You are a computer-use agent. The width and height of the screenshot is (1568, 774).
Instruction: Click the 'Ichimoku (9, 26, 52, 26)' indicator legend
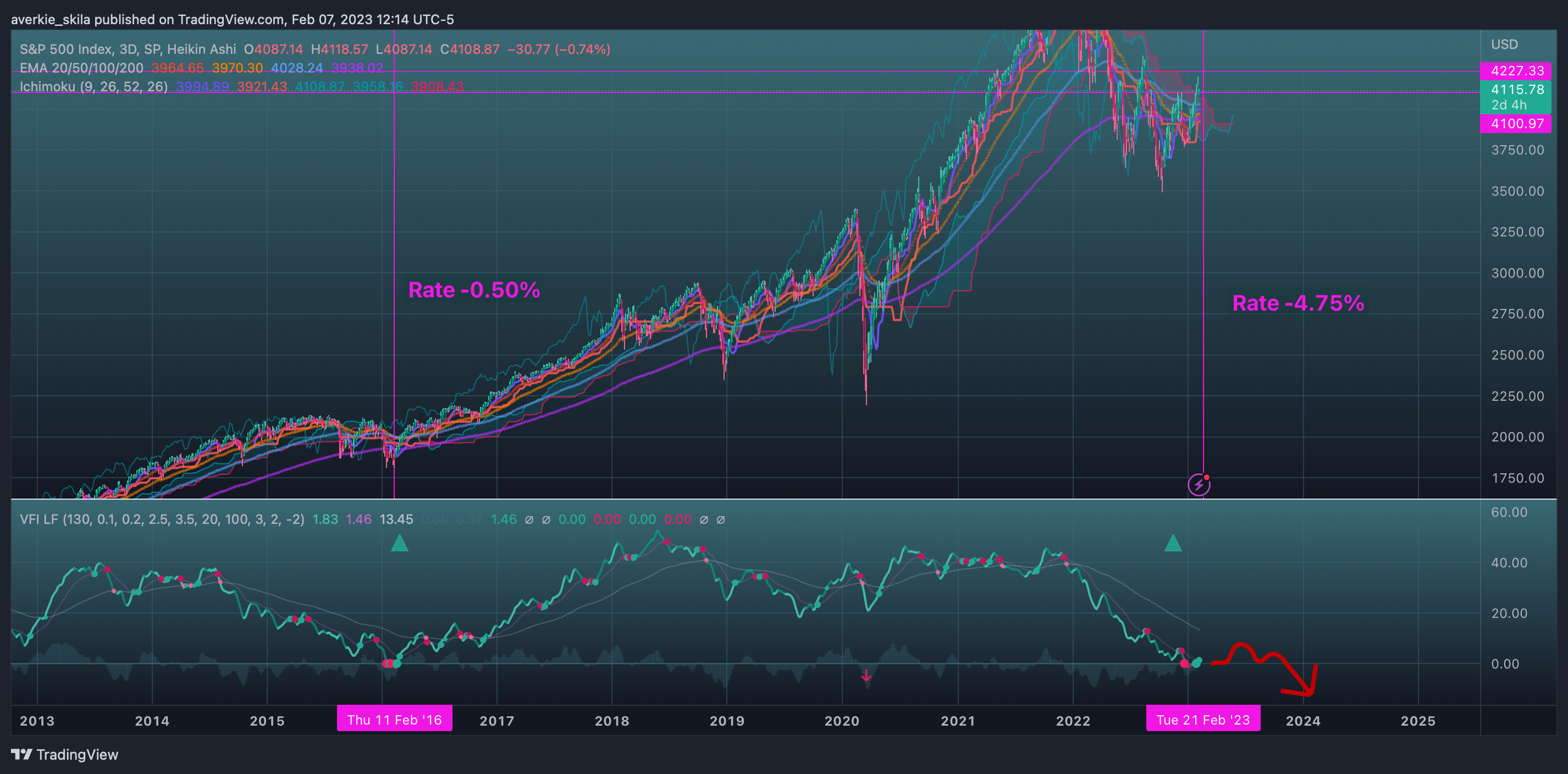(93, 87)
